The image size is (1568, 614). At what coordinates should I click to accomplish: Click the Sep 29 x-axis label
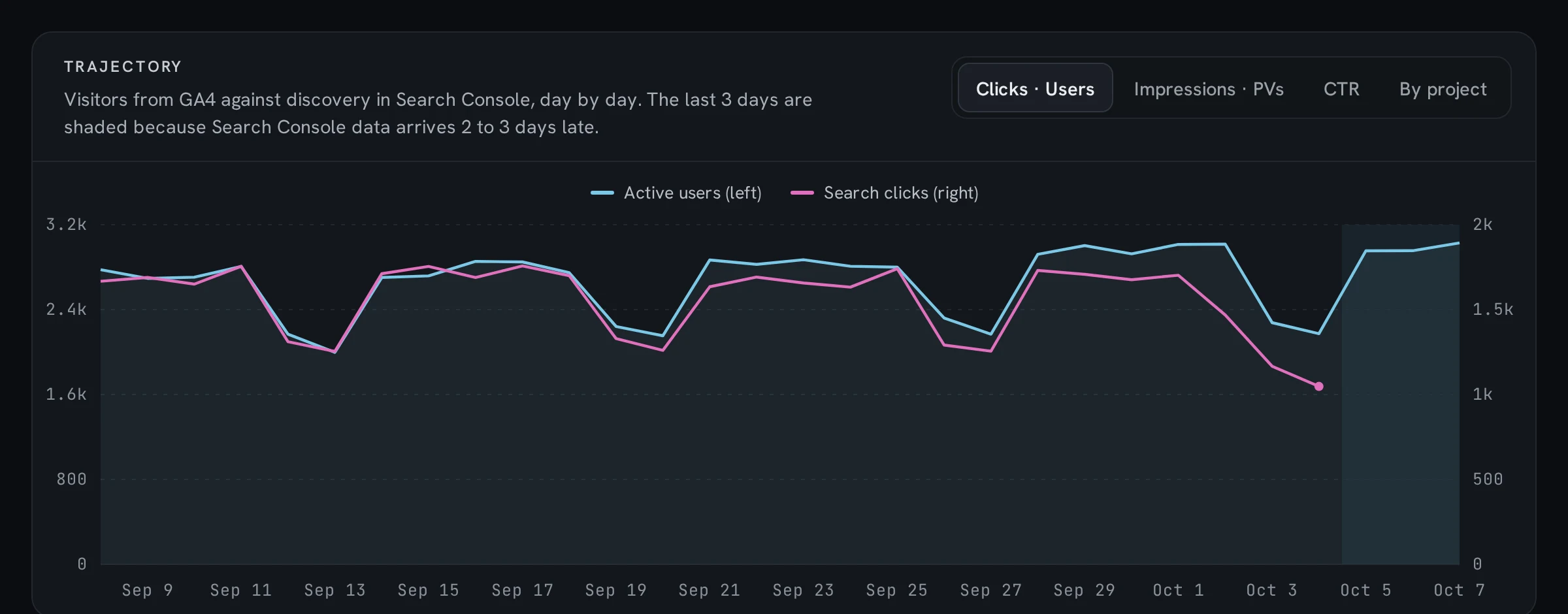pyautogui.click(x=1084, y=590)
